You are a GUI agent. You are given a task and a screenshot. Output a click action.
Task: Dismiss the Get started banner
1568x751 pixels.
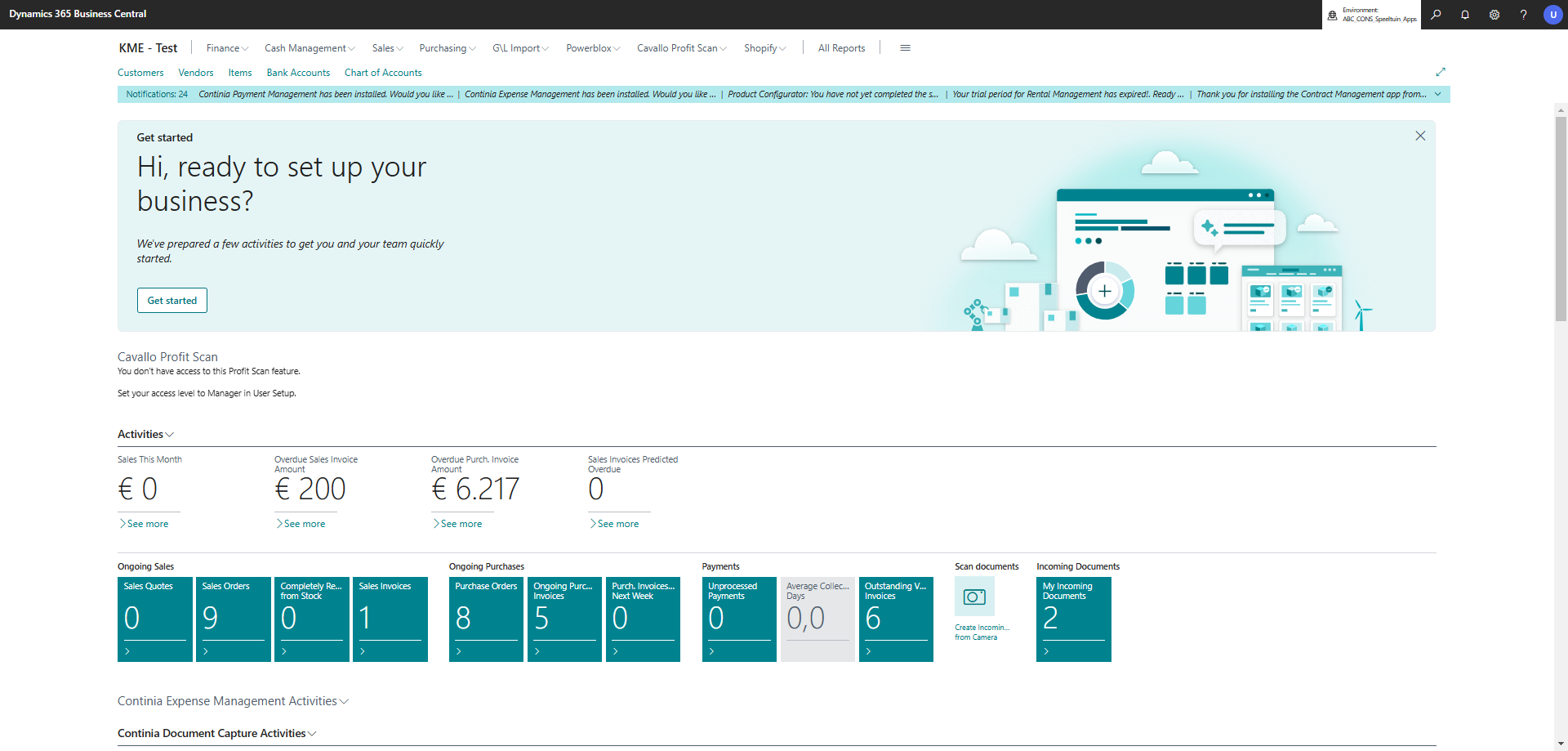click(1420, 136)
